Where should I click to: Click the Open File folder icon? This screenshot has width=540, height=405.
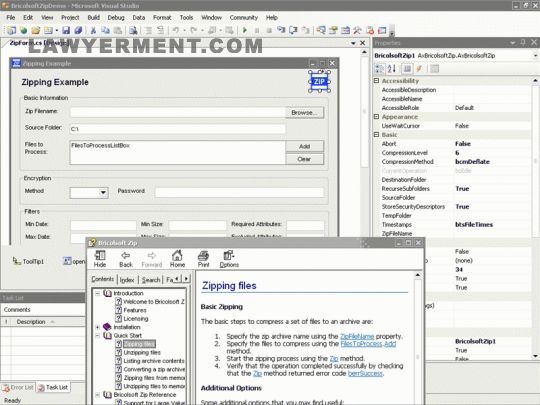pyautogui.click(x=35, y=30)
